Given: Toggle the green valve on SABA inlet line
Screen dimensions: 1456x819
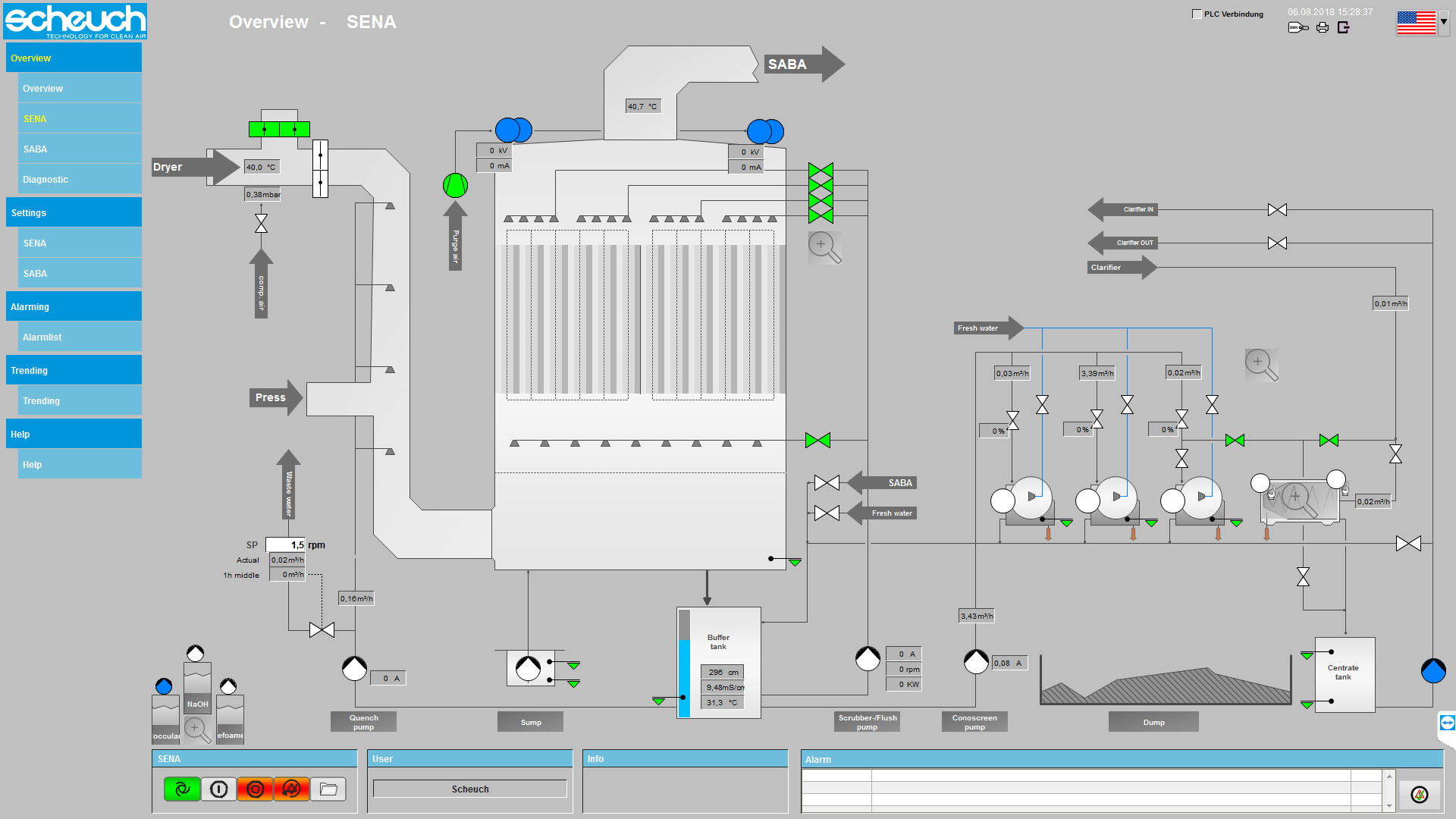Looking at the screenshot, I should click(x=817, y=441).
